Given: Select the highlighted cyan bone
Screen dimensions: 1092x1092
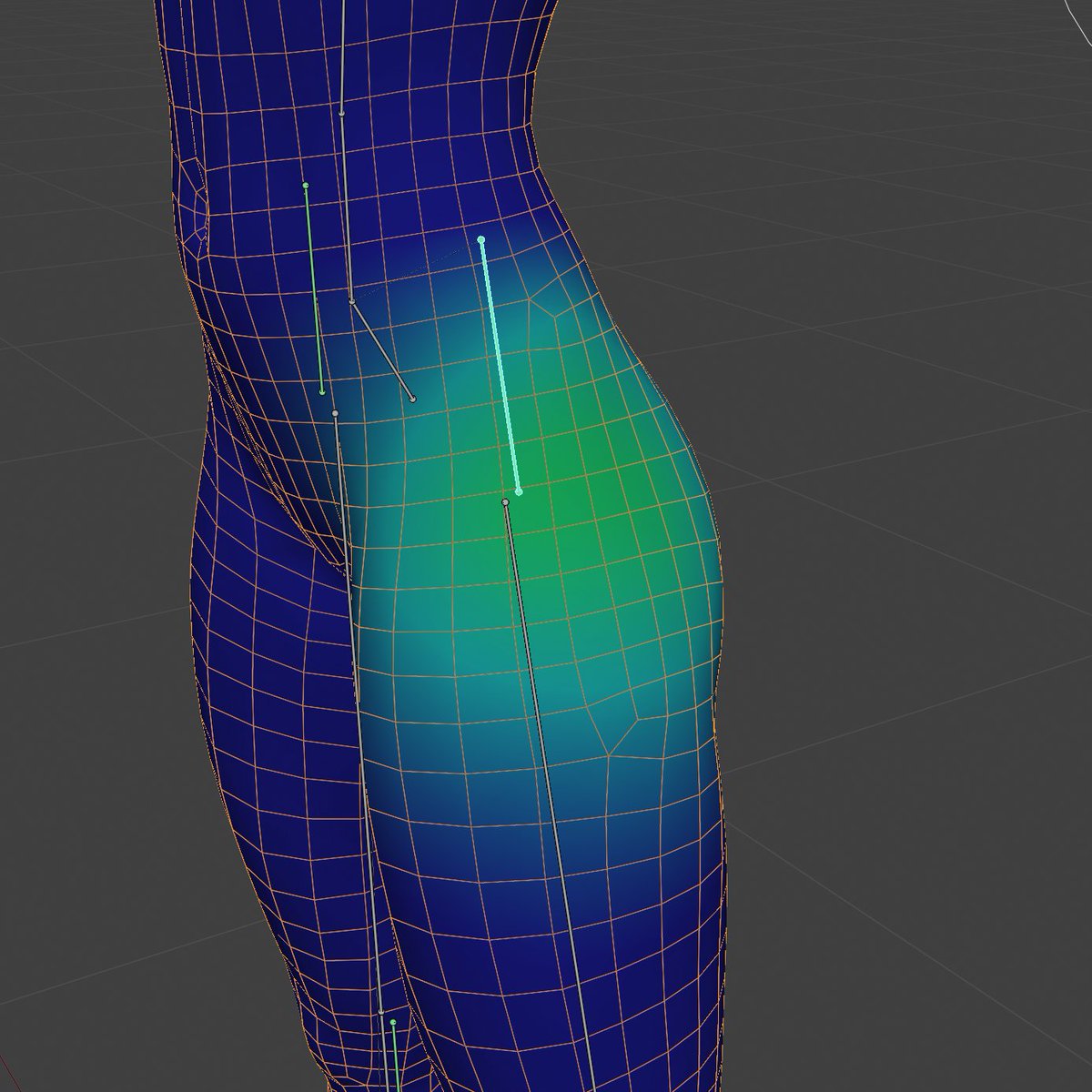Looking at the screenshot, I should coord(500,366).
